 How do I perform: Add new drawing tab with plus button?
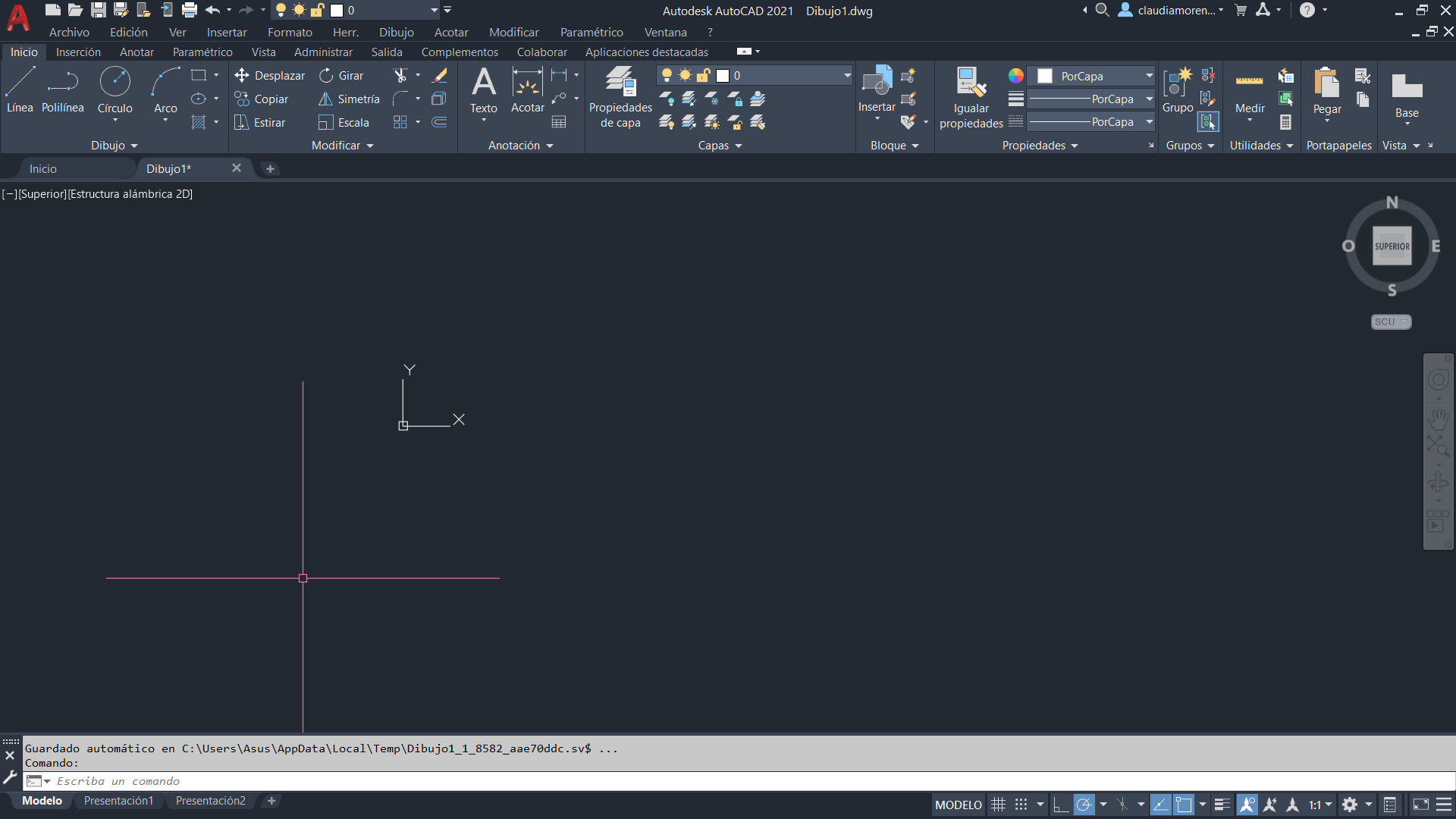[x=270, y=168]
